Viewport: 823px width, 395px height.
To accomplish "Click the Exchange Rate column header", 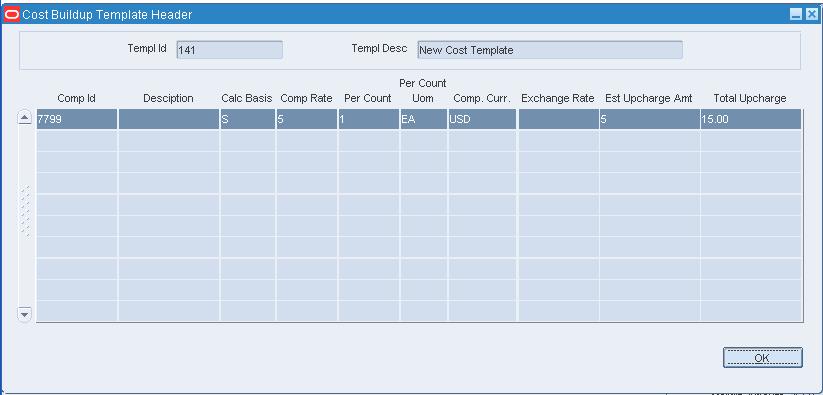I will pyautogui.click(x=557, y=98).
